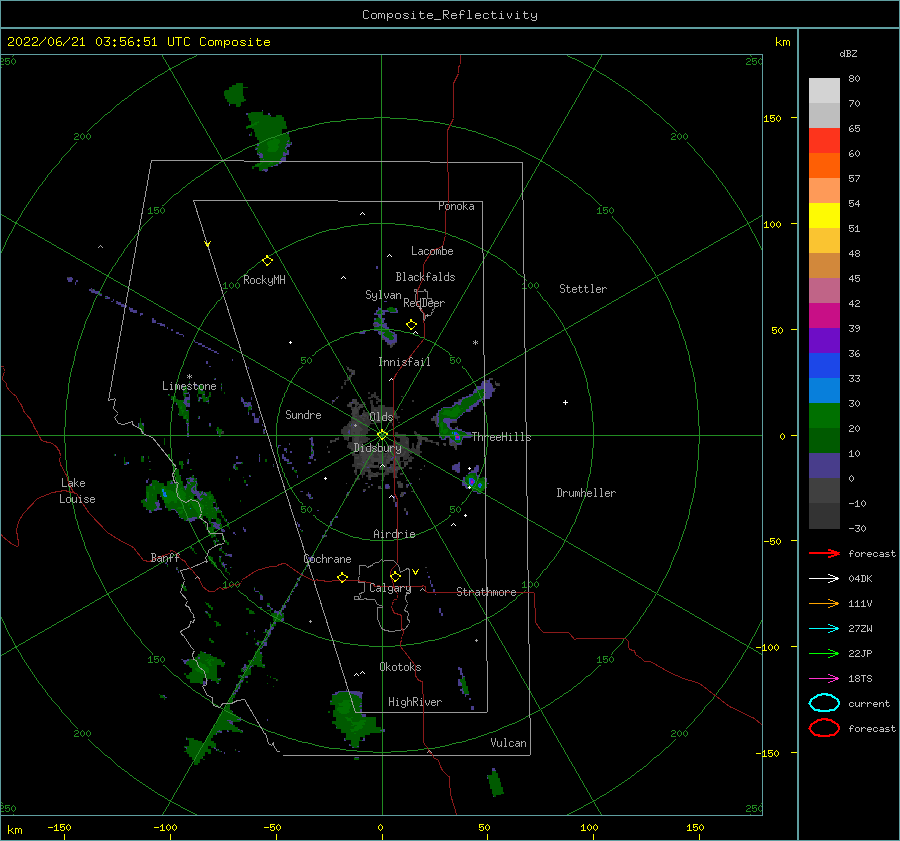Image resolution: width=900 pixels, height=841 pixels.
Task: Click the Sundre city label
Action: [303, 414]
